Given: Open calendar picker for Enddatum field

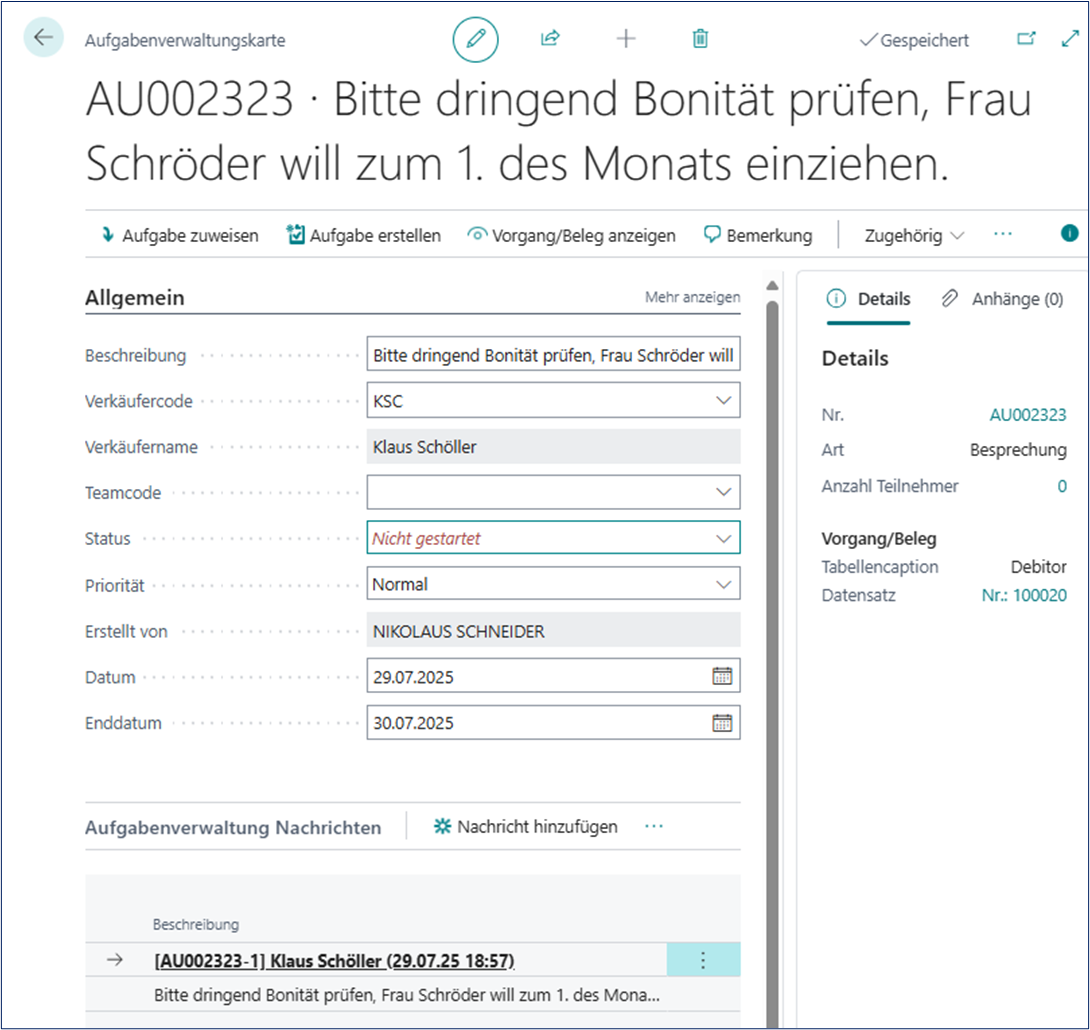Looking at the screenshot, I should (722, 722).
